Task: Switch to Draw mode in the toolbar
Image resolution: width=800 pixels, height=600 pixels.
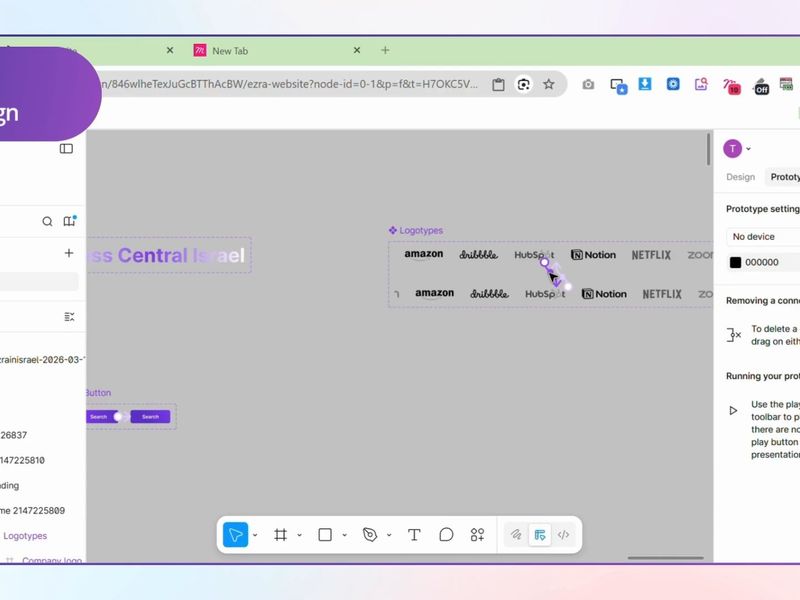Action: pyautogui.click(x=516, y=535)
